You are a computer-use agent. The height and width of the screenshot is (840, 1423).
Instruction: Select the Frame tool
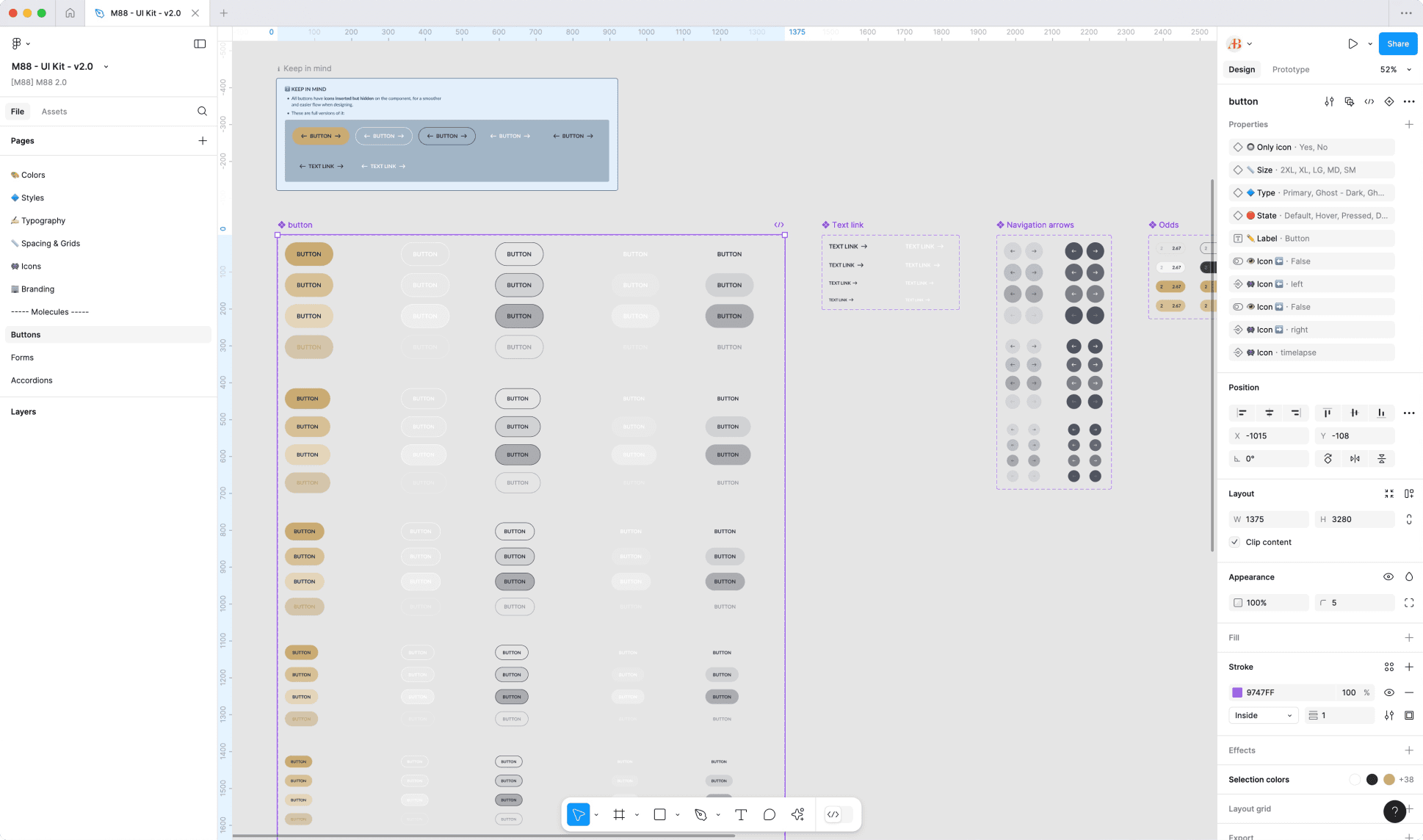[x=619, y=814]
